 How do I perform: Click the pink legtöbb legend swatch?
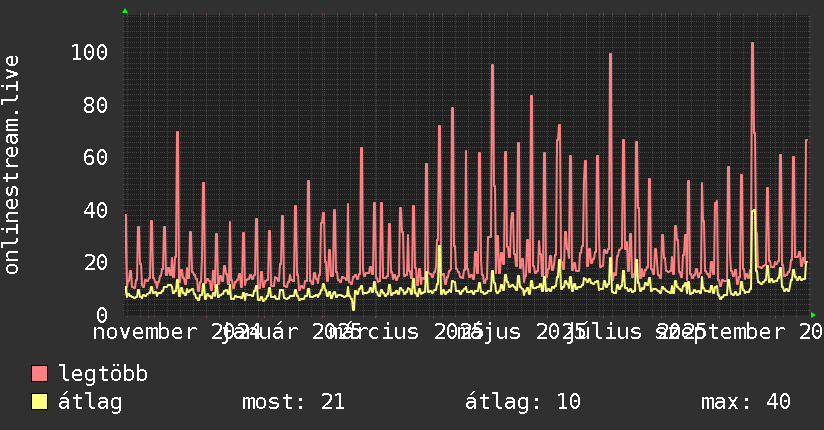pyautogui.click(x=39, y=374)
